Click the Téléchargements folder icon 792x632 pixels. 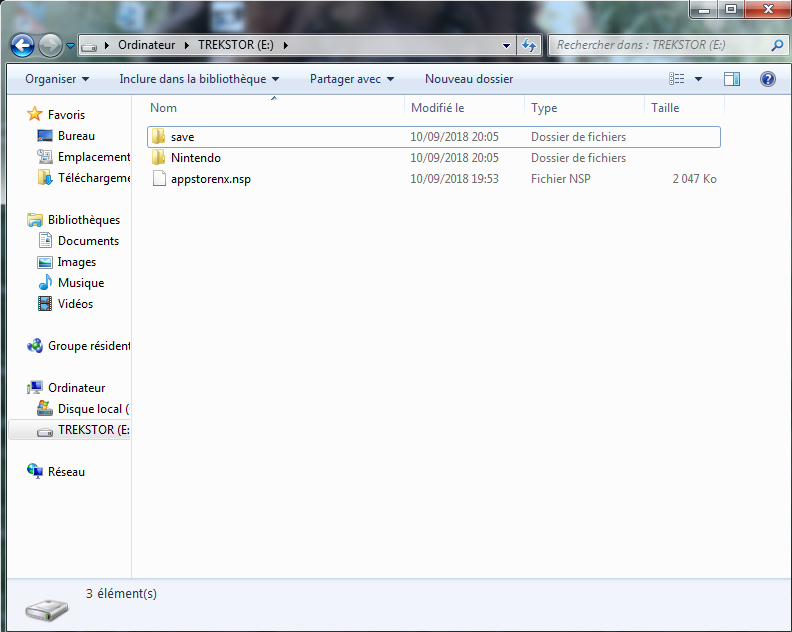(x=44, y=177)
